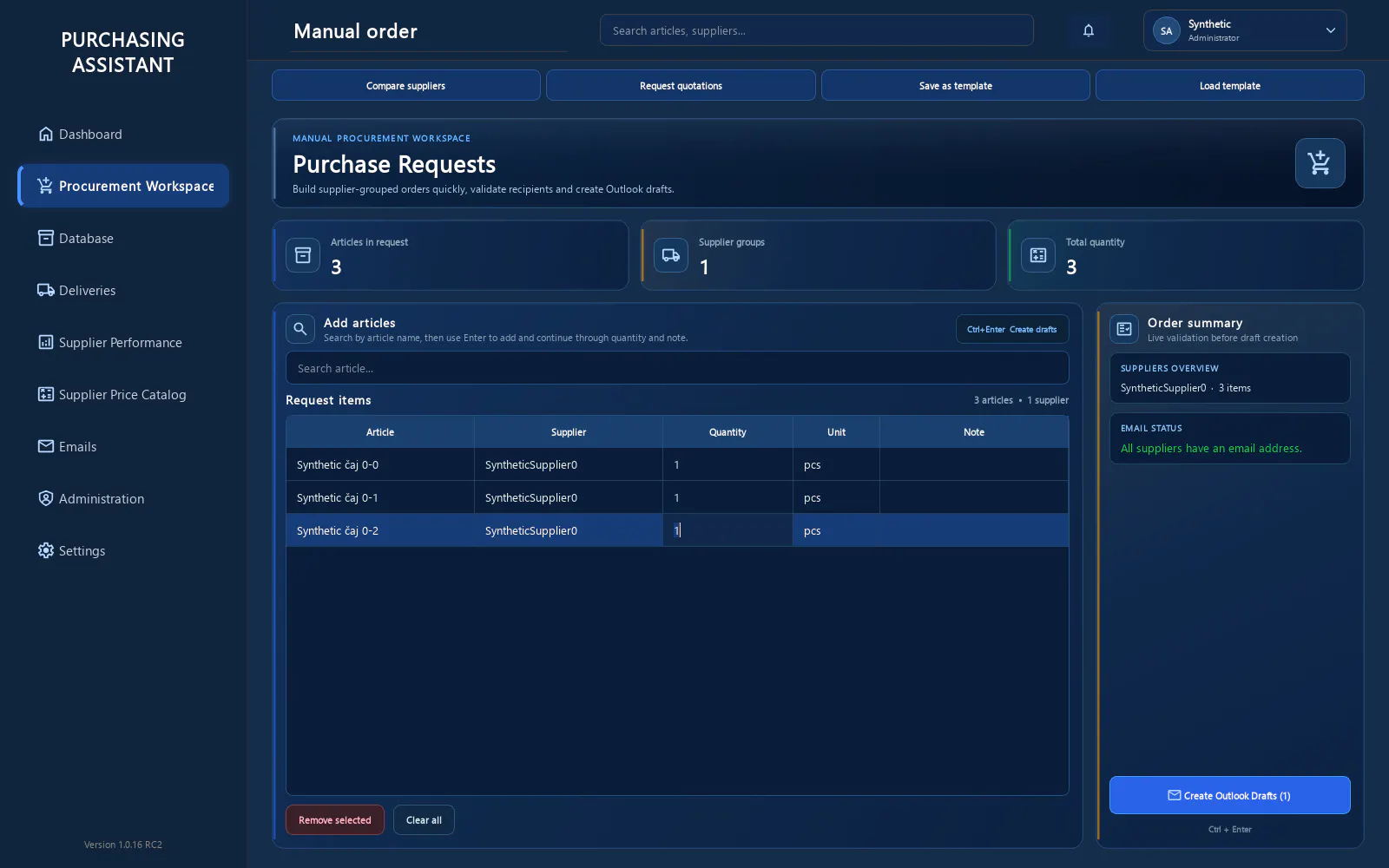Click the Order summary checklist icon
The width and height of the screenshot is (1389, 868).
[x=1124, y=329]
